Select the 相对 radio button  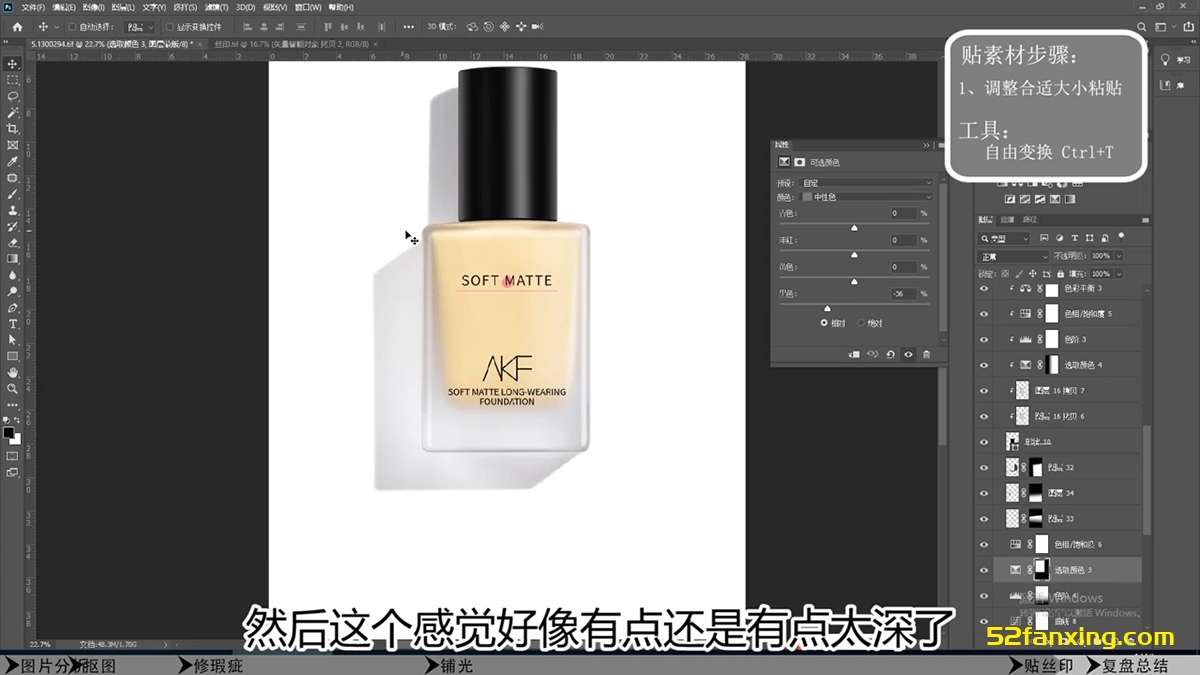point(824,323)
